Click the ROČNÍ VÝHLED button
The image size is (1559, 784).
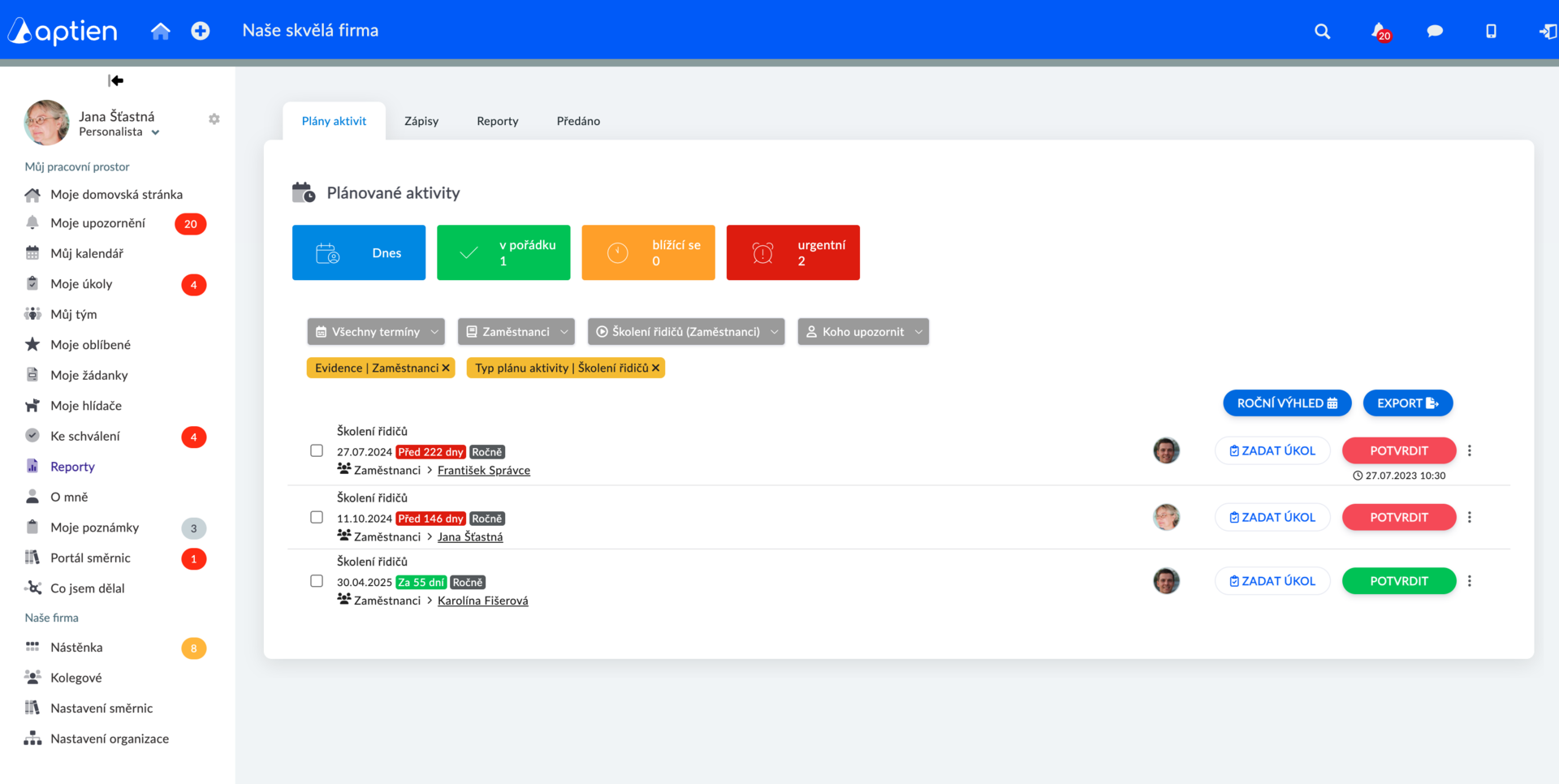click(x=1287, y=403)
